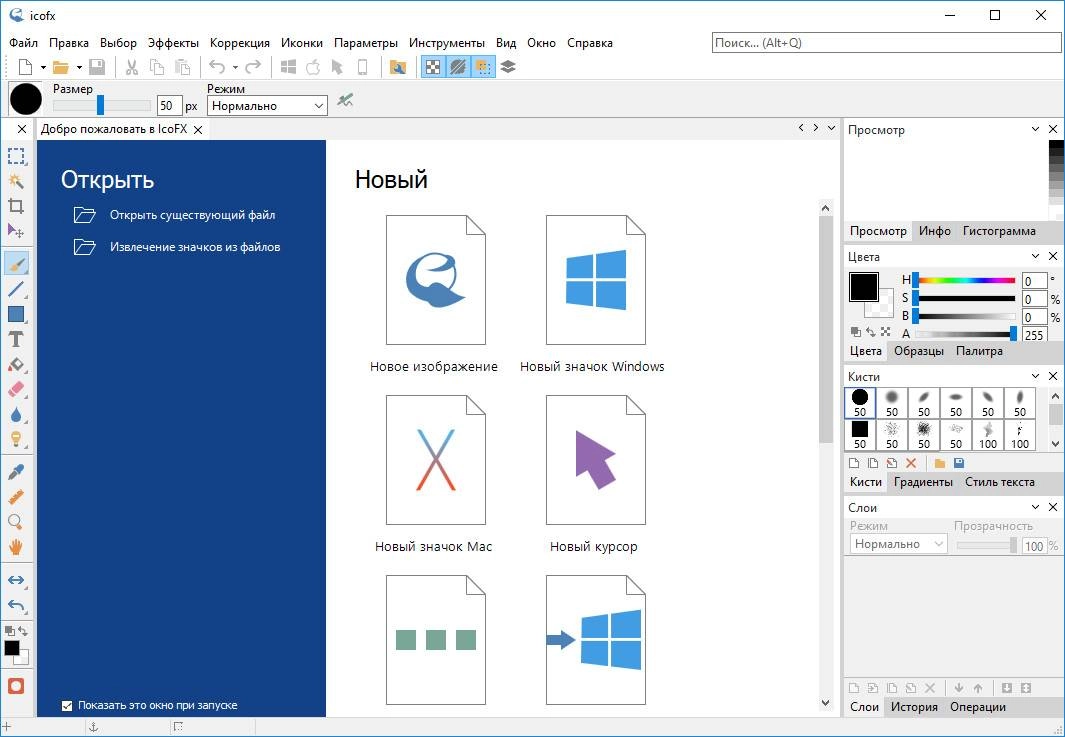Click the hue H rainbow slider
Viewport: 1065px width, 737px height.
point(965,281)
